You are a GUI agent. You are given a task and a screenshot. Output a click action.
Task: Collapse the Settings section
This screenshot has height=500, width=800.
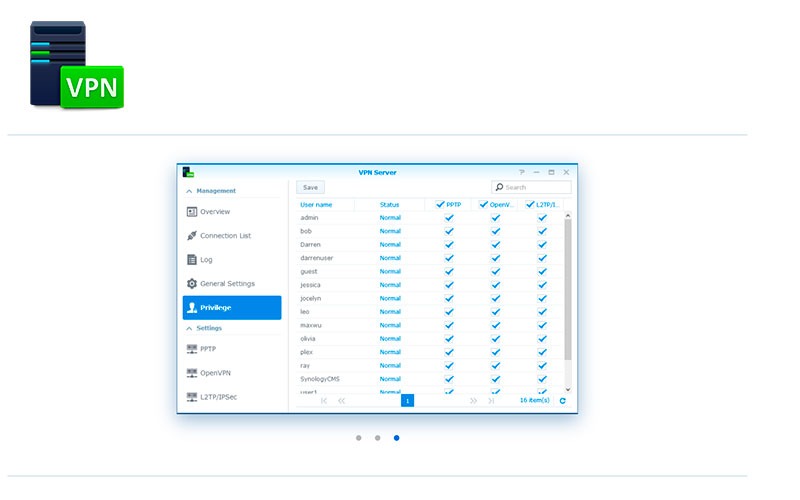(x=189, y=328)
